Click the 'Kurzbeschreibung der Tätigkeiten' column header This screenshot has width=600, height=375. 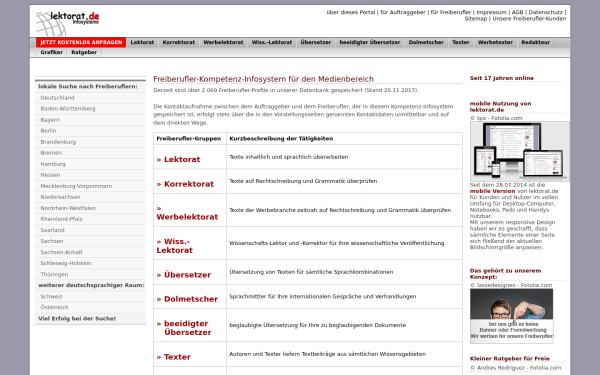(x=281, y=139)
